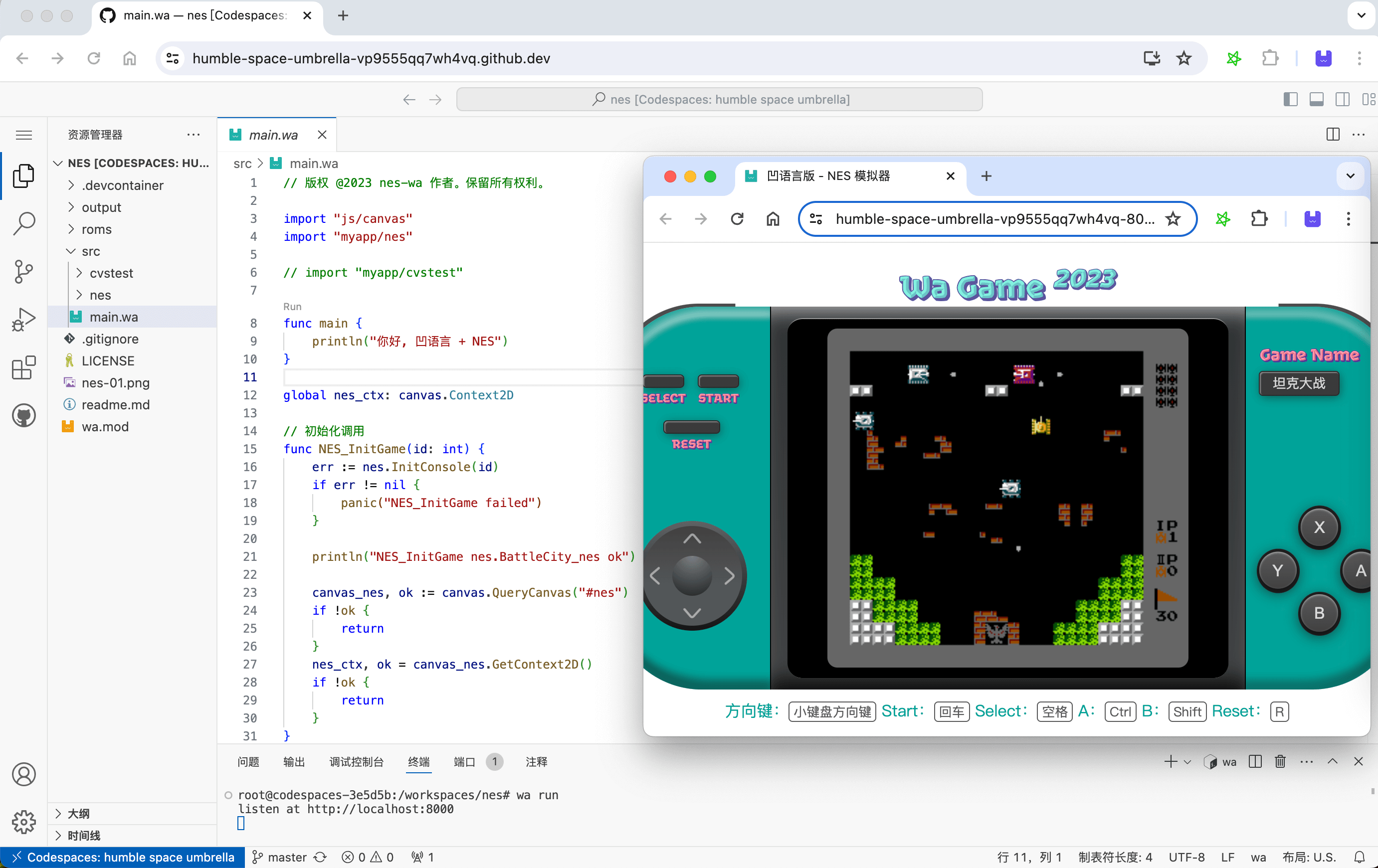The height and width of the screenshot is (868, 1378).
Task: Click the emulator X button
Action: pyautogui.click(x=1319, y=527)
